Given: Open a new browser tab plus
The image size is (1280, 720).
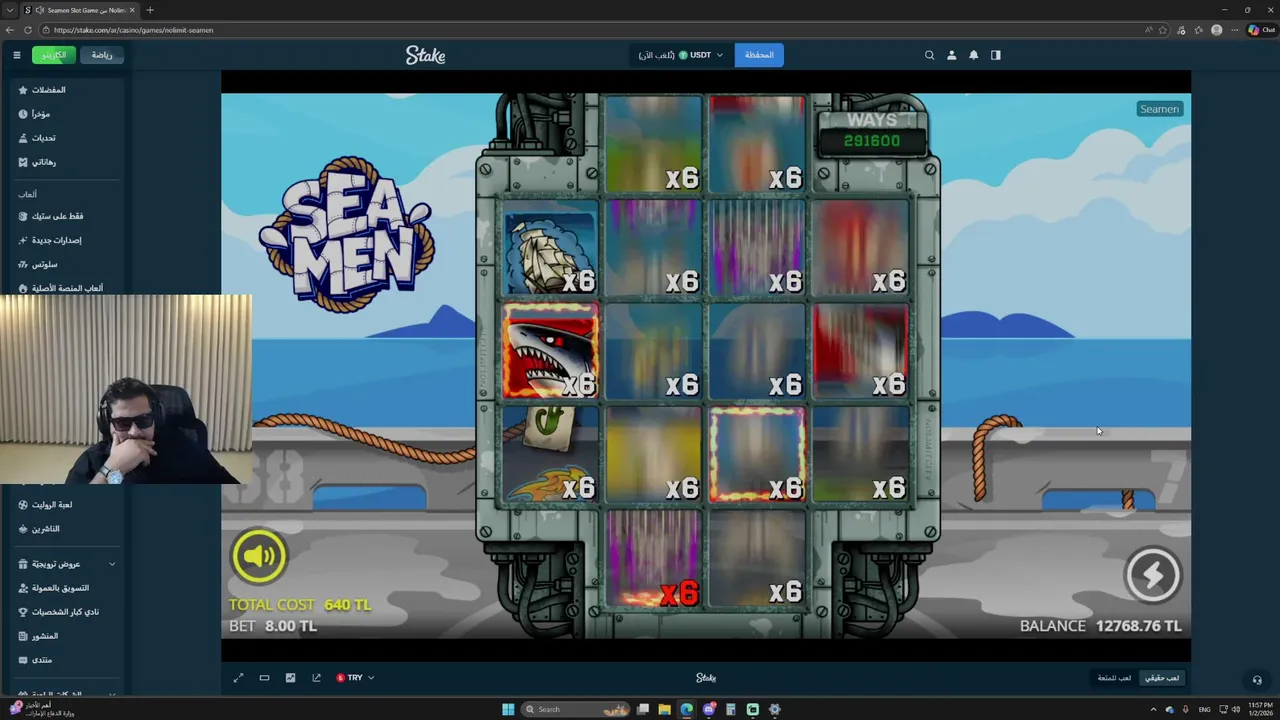Looking at the screenshot, I should (x=150, y=10).
